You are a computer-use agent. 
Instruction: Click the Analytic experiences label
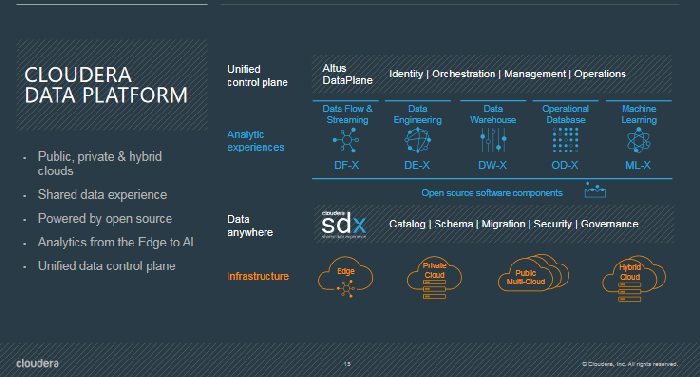(x=255, y=141)
